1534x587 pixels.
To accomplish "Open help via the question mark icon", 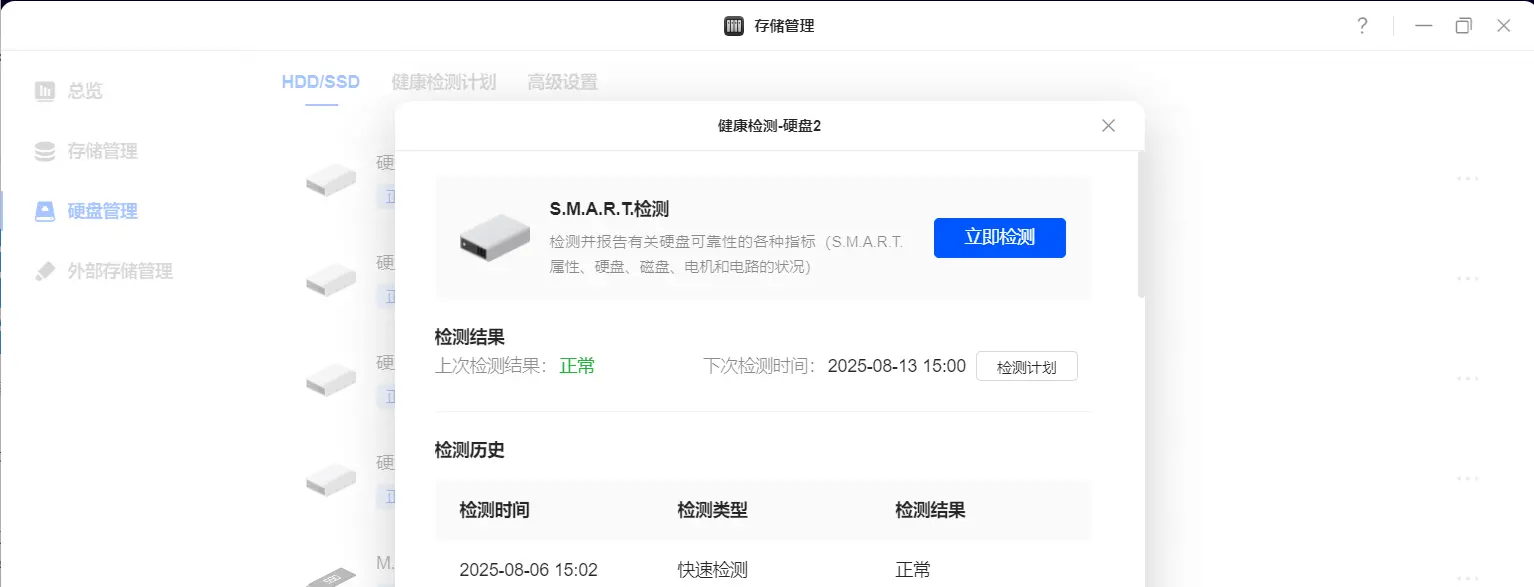I will (1362, 26).
